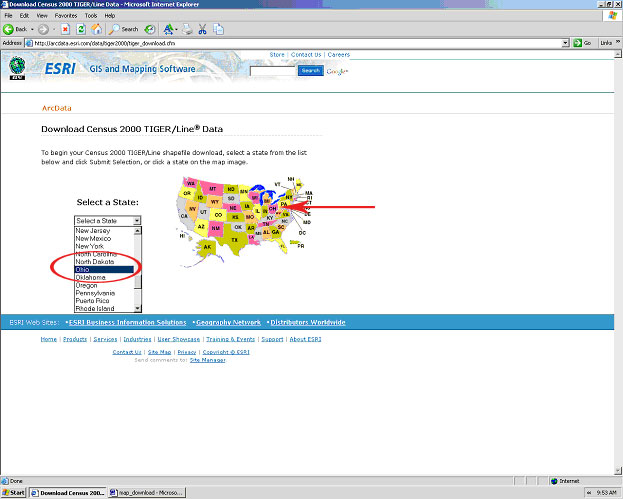
Task: Open ESRI Business Information Solutions link
Action: [x=128, y=323]
